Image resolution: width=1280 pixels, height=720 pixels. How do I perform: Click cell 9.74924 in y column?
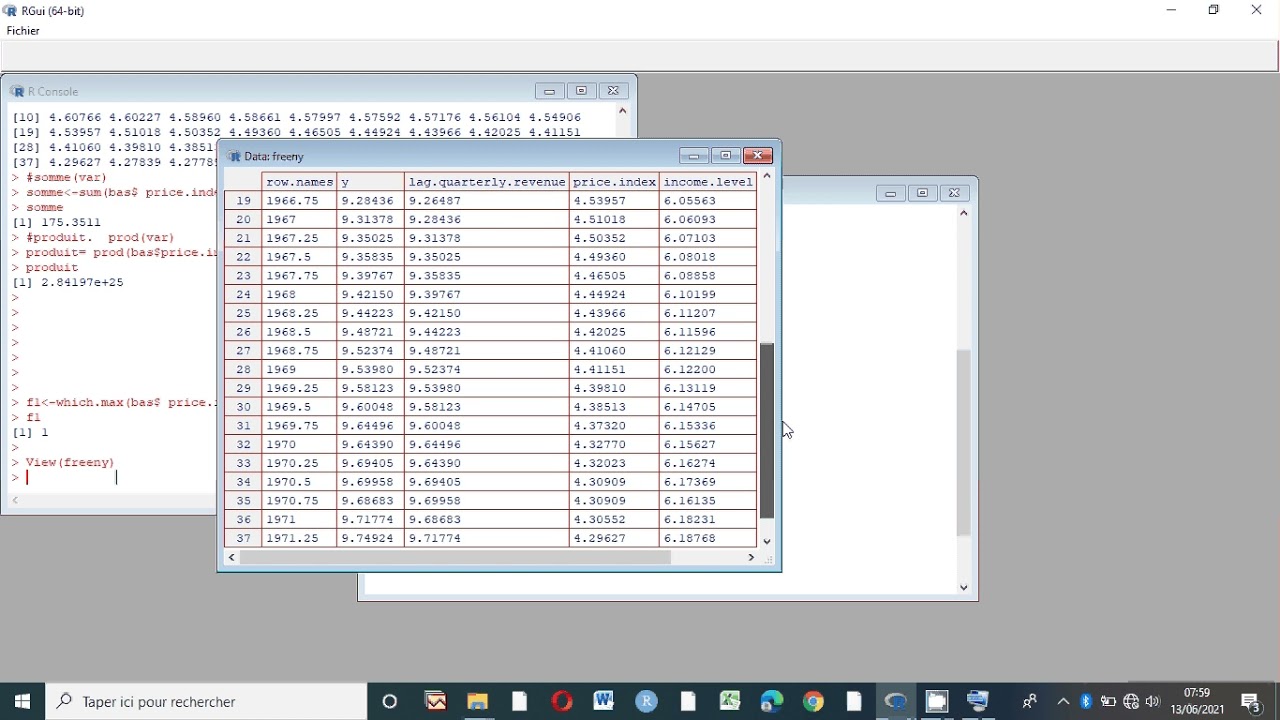pyautogui.click(x=370, y=538)
